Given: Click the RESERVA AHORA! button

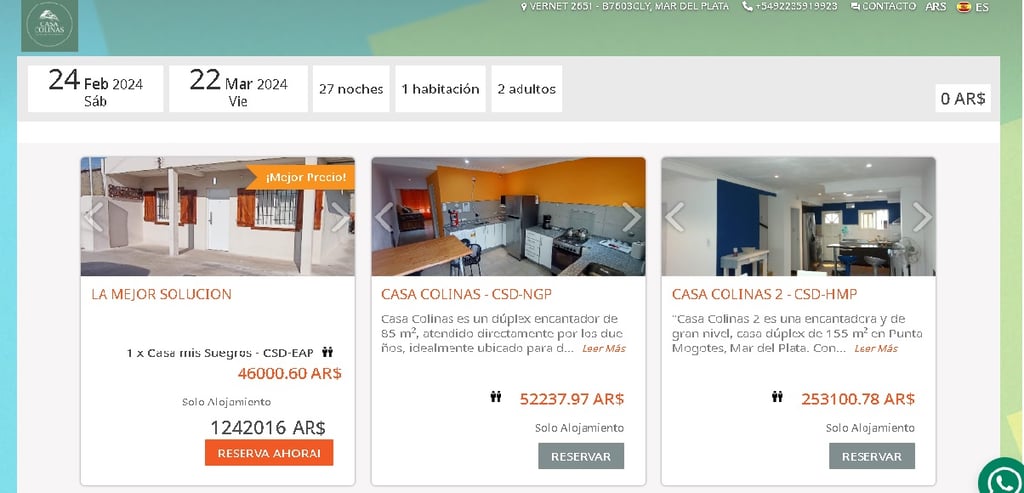Looking at the screenshot, I should point(269,453).
